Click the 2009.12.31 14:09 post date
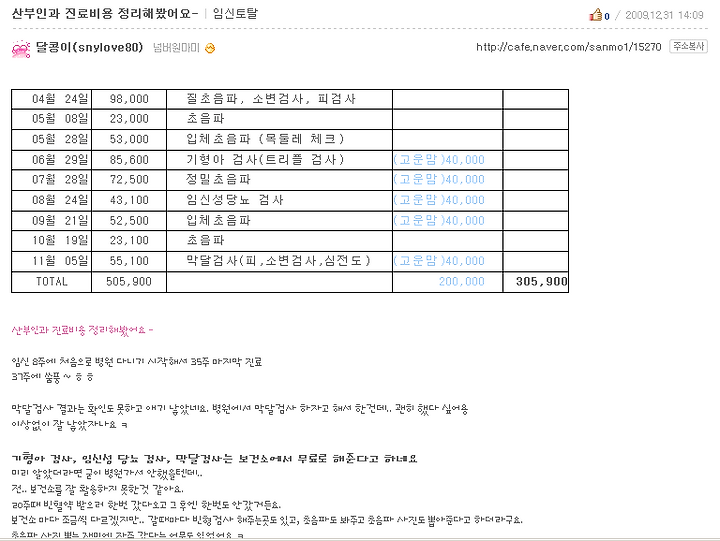 tap(664, 15)
